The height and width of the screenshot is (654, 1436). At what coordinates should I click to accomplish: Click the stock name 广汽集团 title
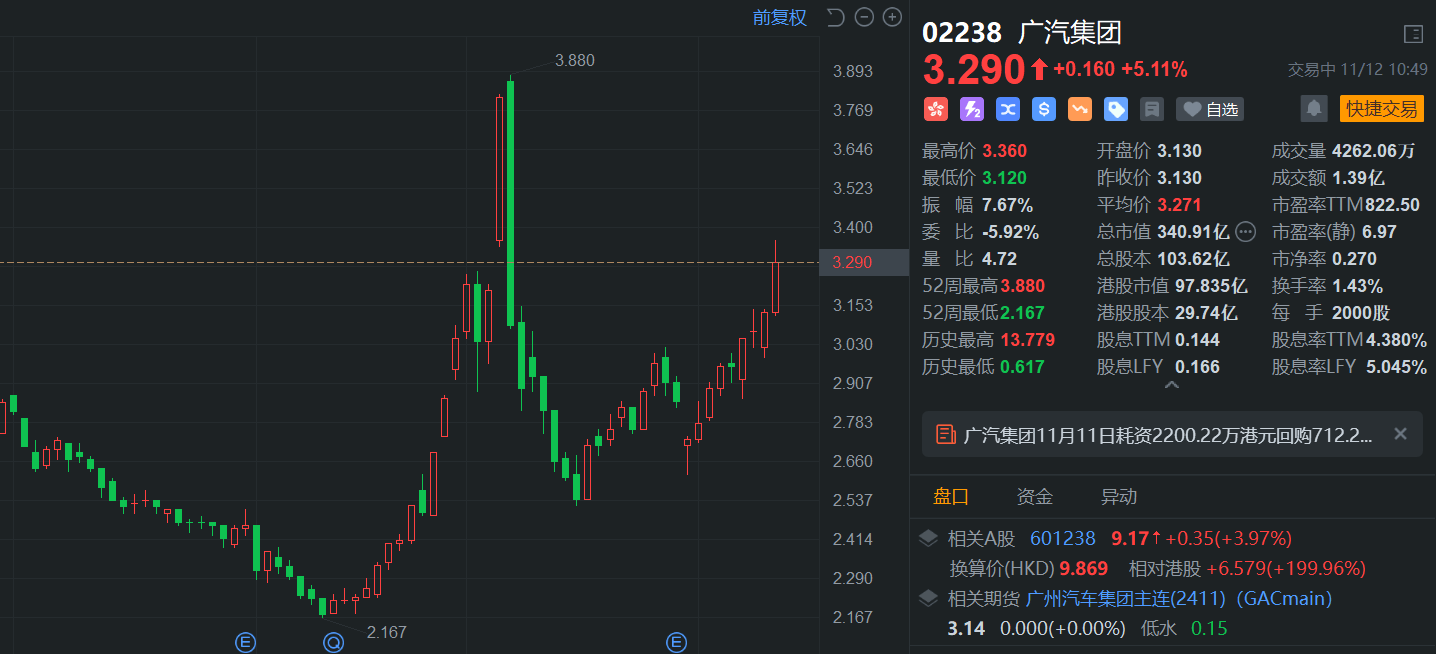[x=1070, y=33]
